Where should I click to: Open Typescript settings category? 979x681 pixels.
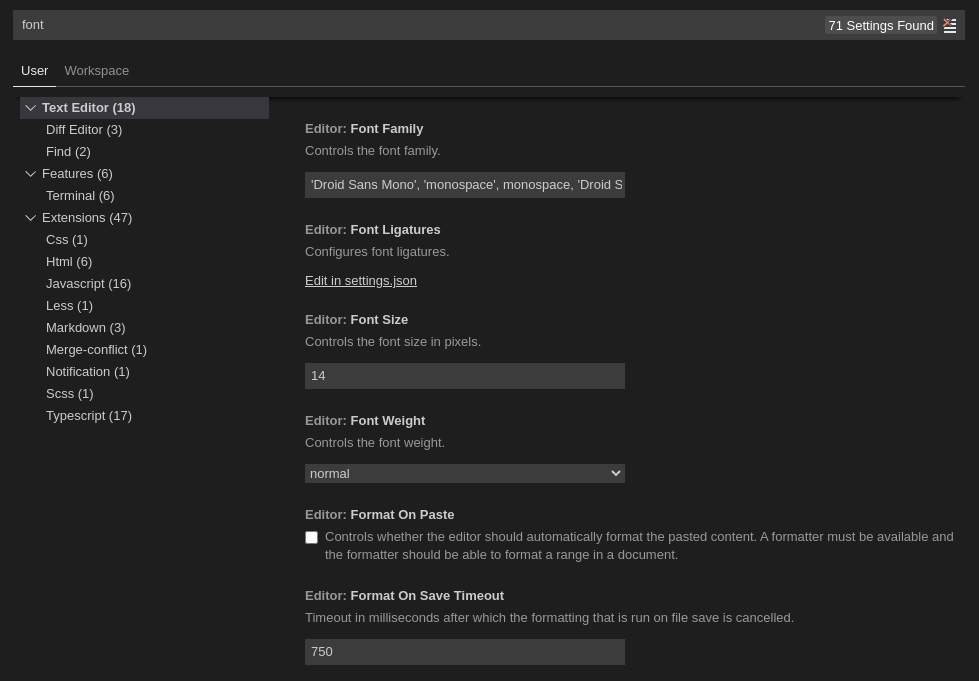[x=88, y=415]
